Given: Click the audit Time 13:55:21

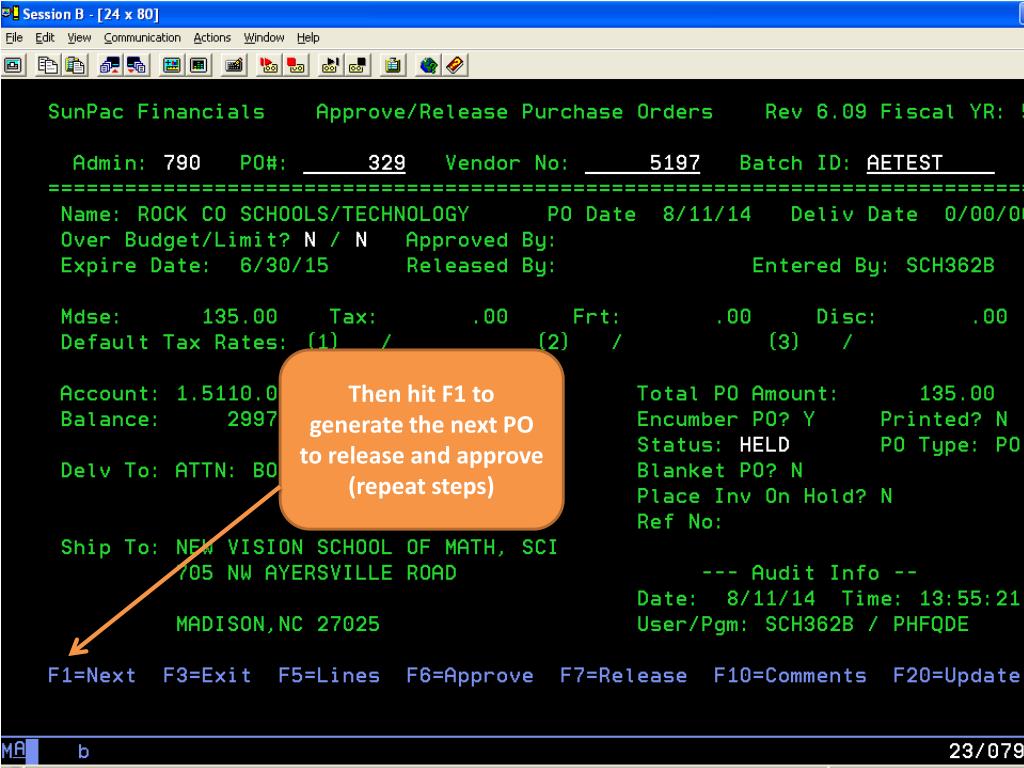Looking at the screenshot, I should (970, 598).
